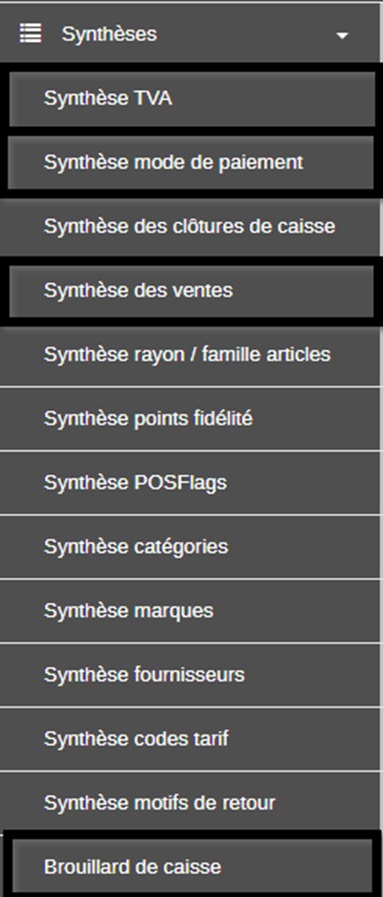Click the Synthèses section header
The width and height of the screenshot is (383, 897).
pyautogui.click(x=190, y=33)
